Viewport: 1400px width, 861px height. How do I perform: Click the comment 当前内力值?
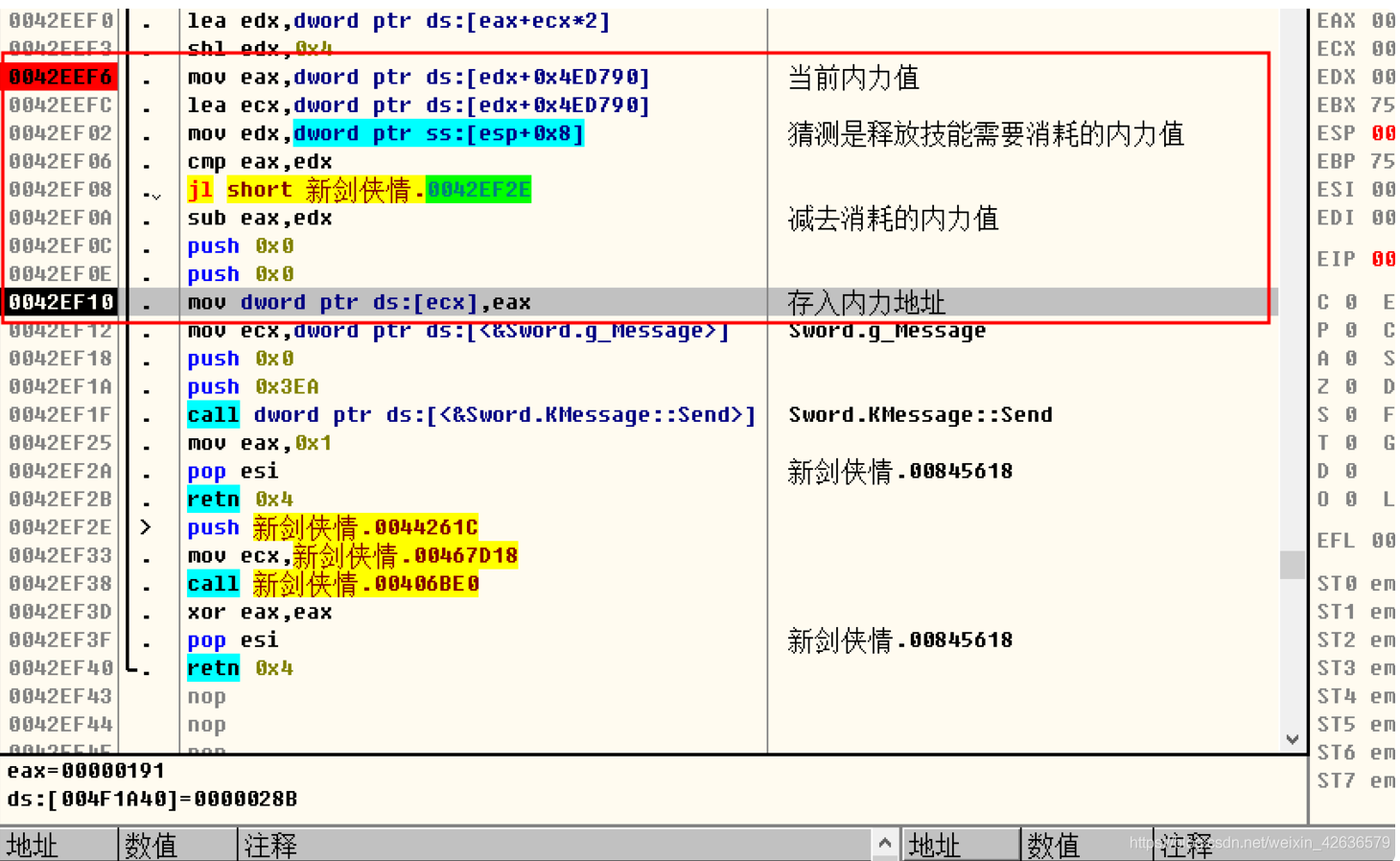click(853, 78)
